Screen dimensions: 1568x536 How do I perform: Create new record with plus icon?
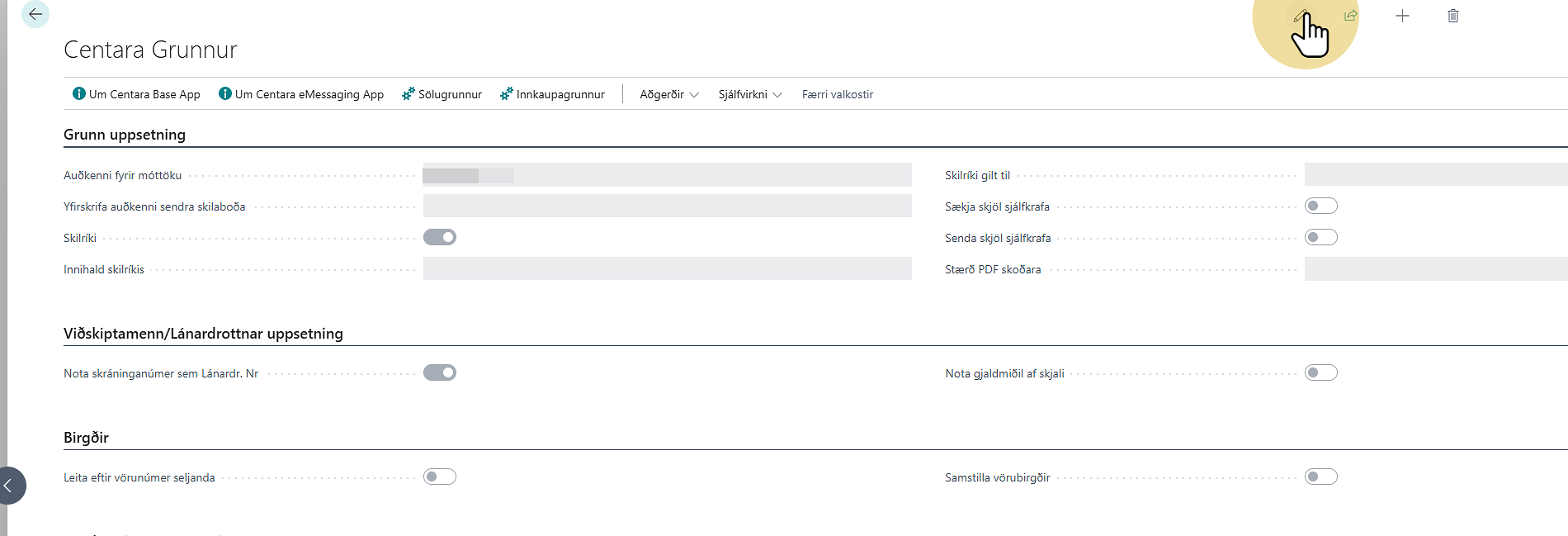point(1402,16)
